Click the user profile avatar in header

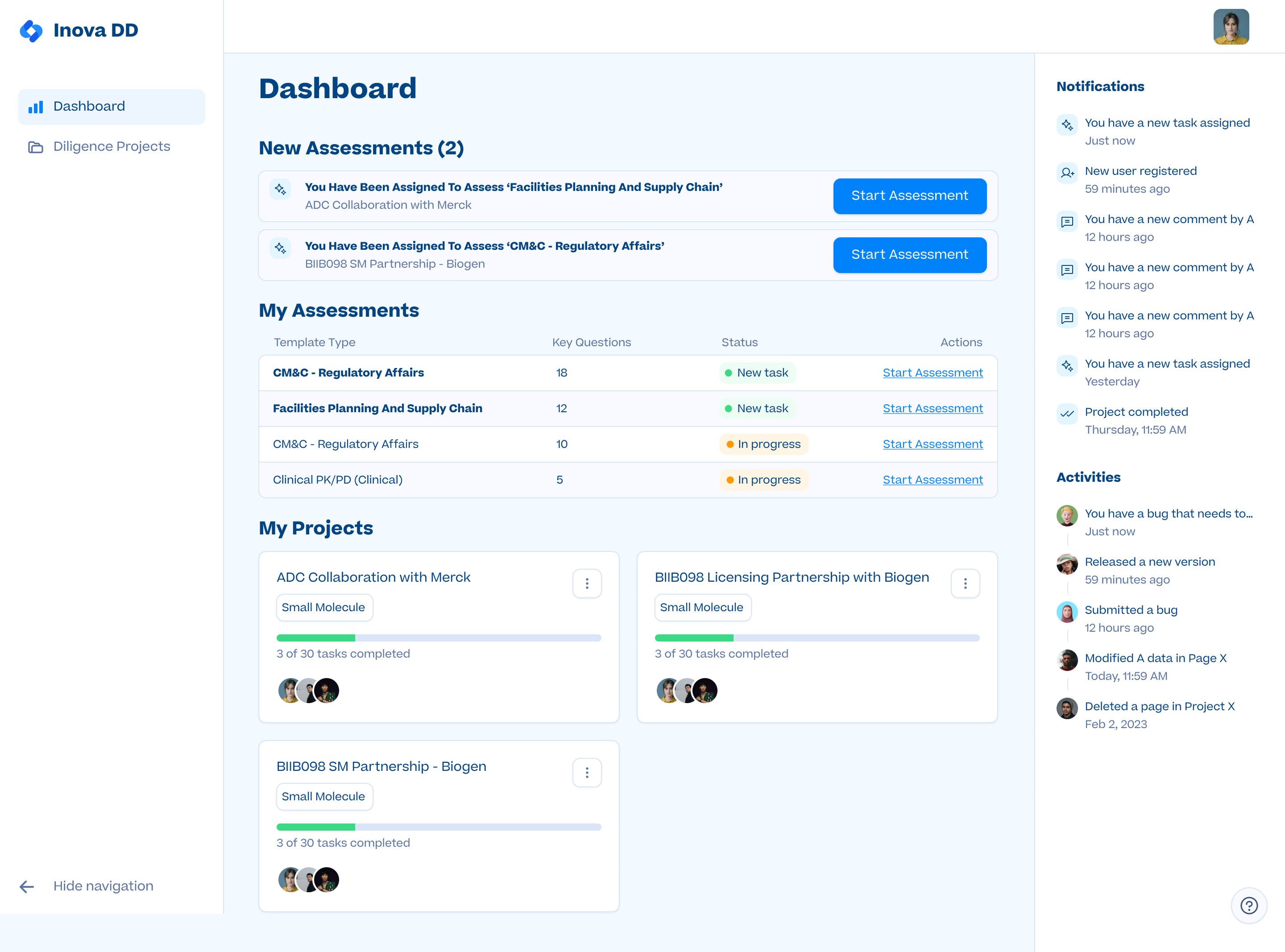click(1231, 26)
